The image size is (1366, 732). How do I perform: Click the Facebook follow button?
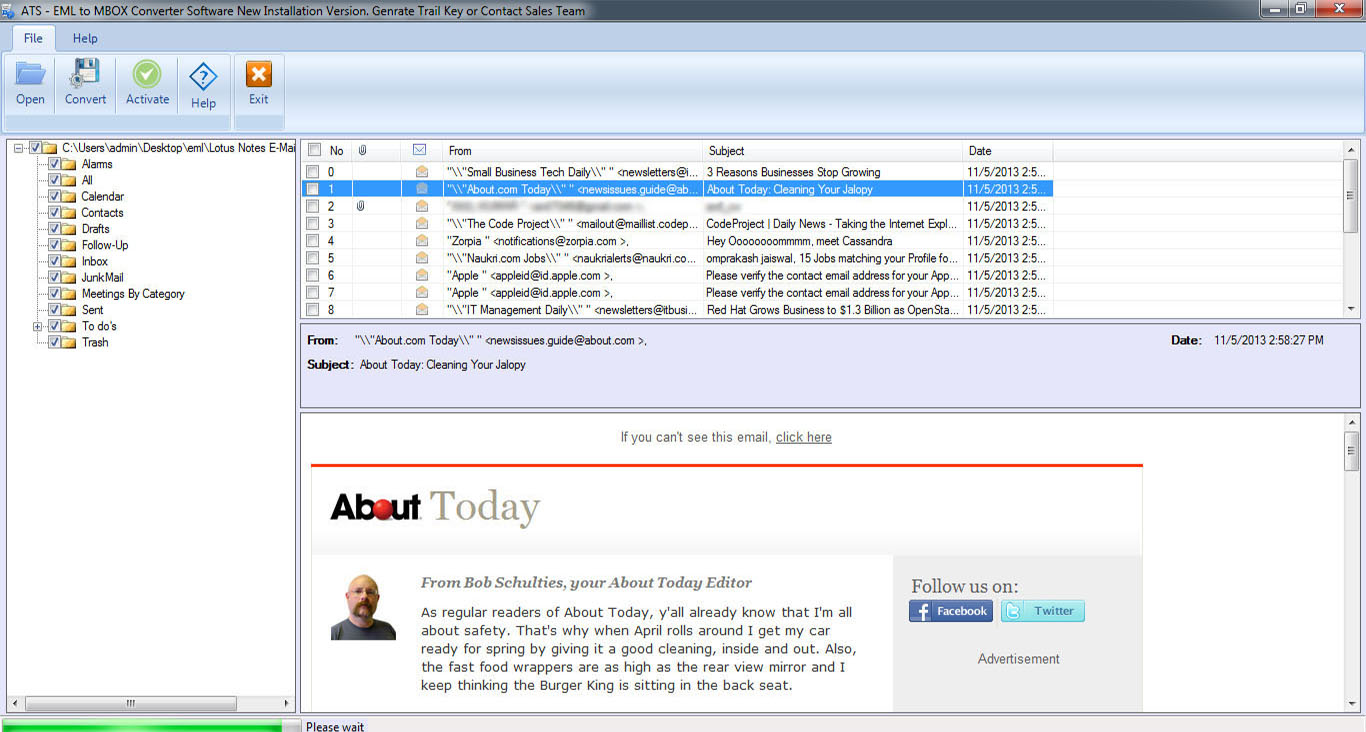[x=951, y=611]
